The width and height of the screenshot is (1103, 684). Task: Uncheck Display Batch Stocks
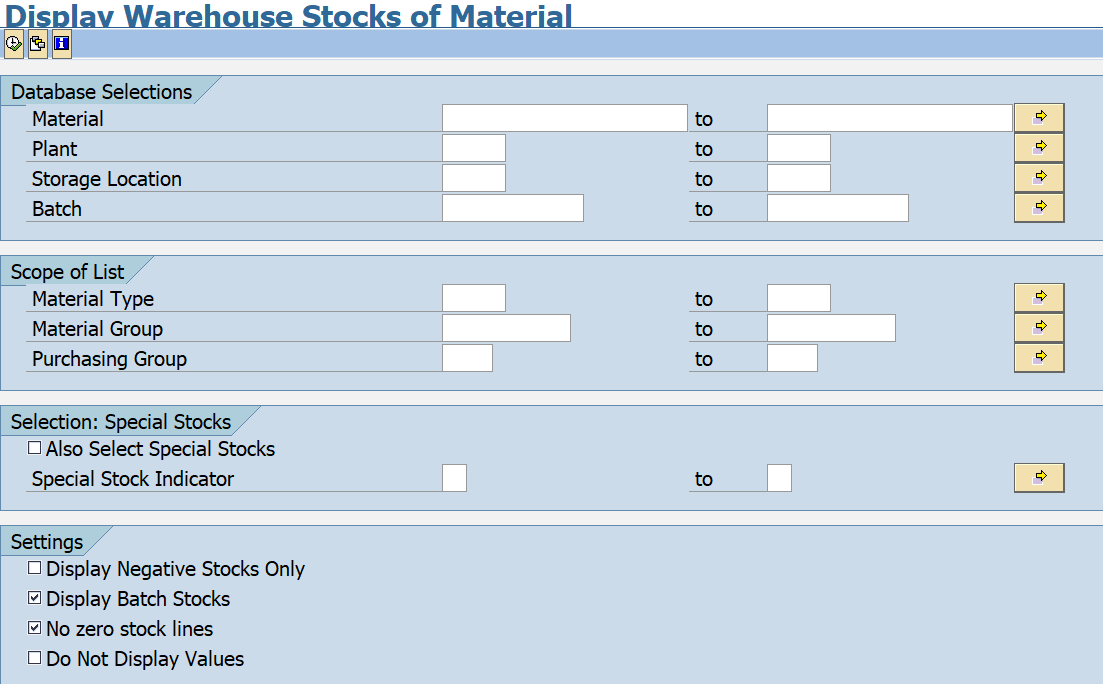click(34, 597)
